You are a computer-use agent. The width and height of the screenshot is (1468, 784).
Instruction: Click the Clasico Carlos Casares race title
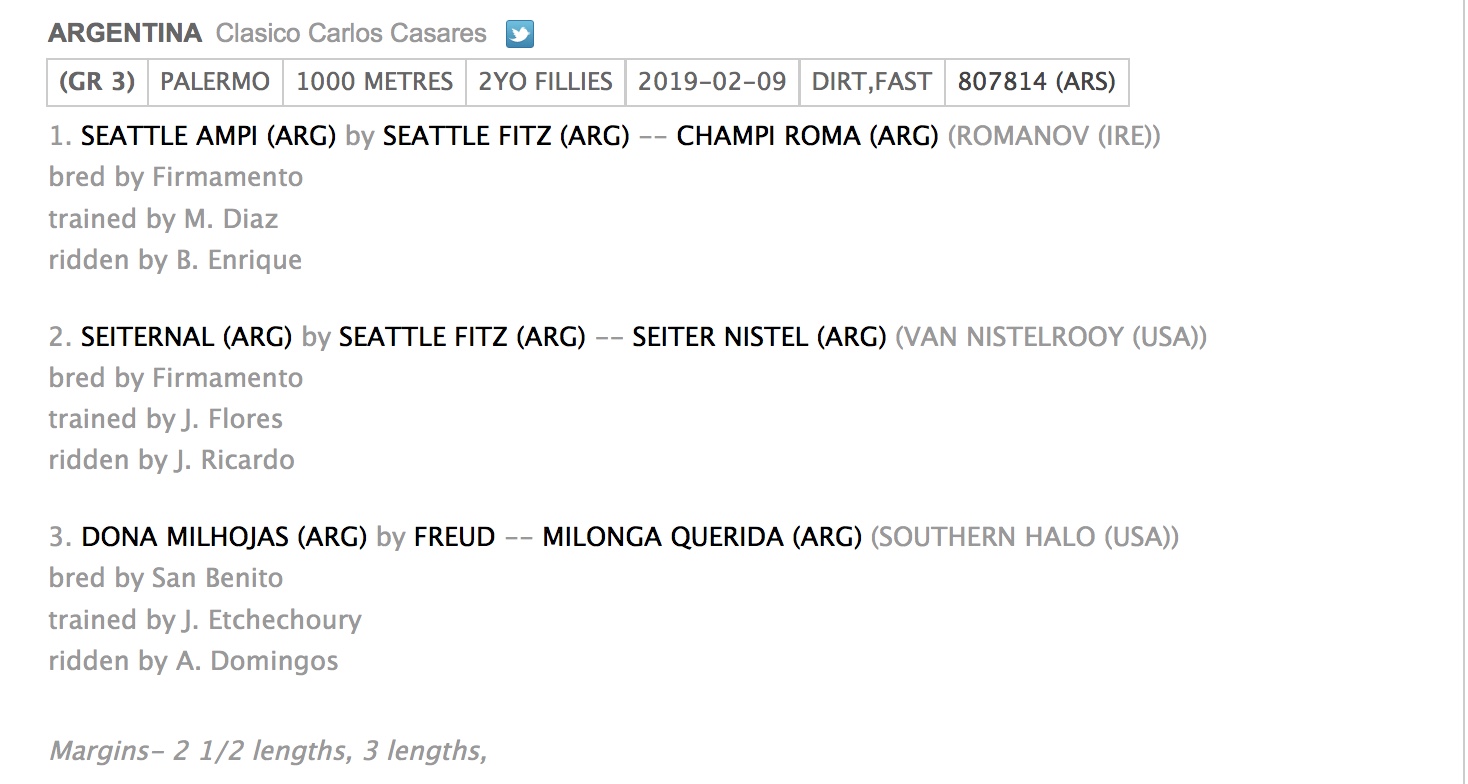click(x=352, y=33)
